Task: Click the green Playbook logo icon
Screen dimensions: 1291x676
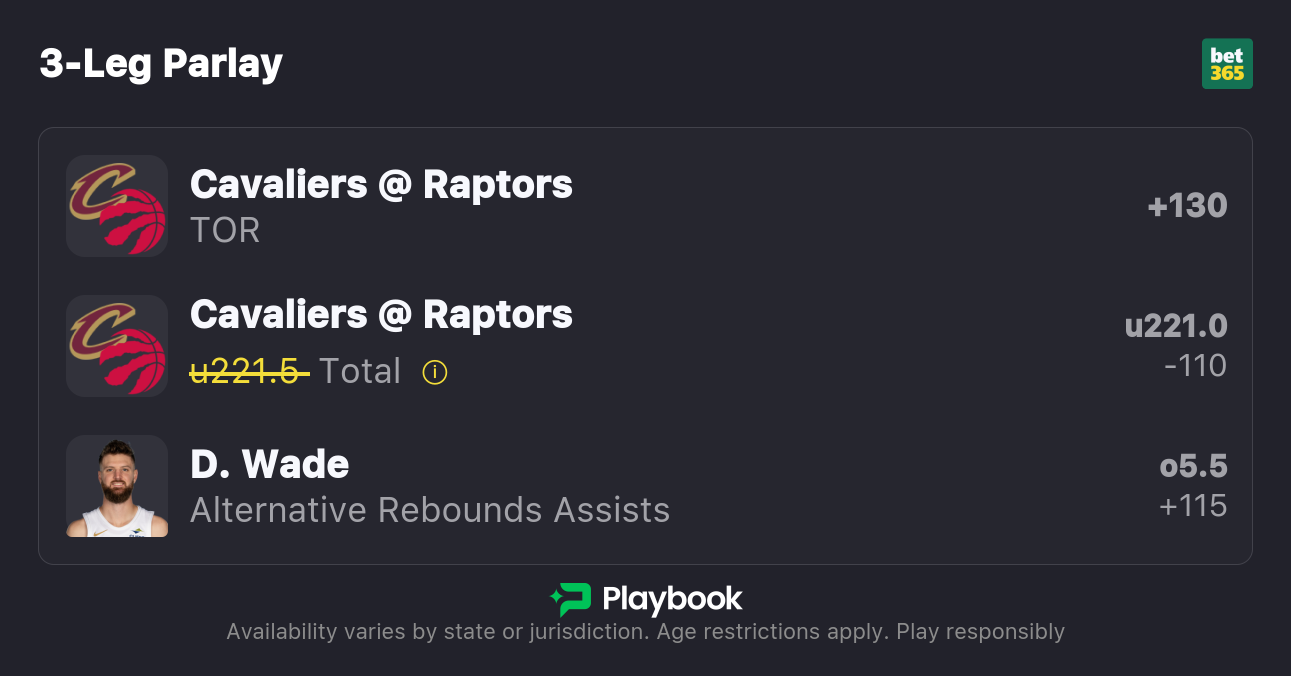Action: (x=571, y=599)
